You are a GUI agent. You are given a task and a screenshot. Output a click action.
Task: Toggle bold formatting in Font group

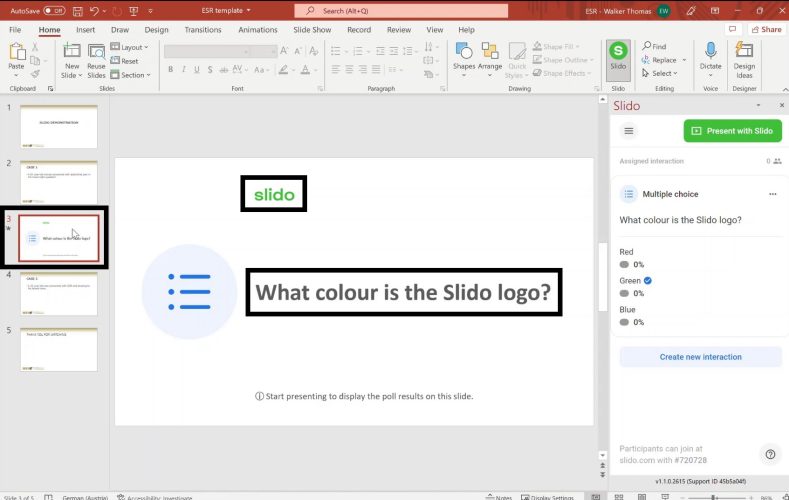click(170, 69)
